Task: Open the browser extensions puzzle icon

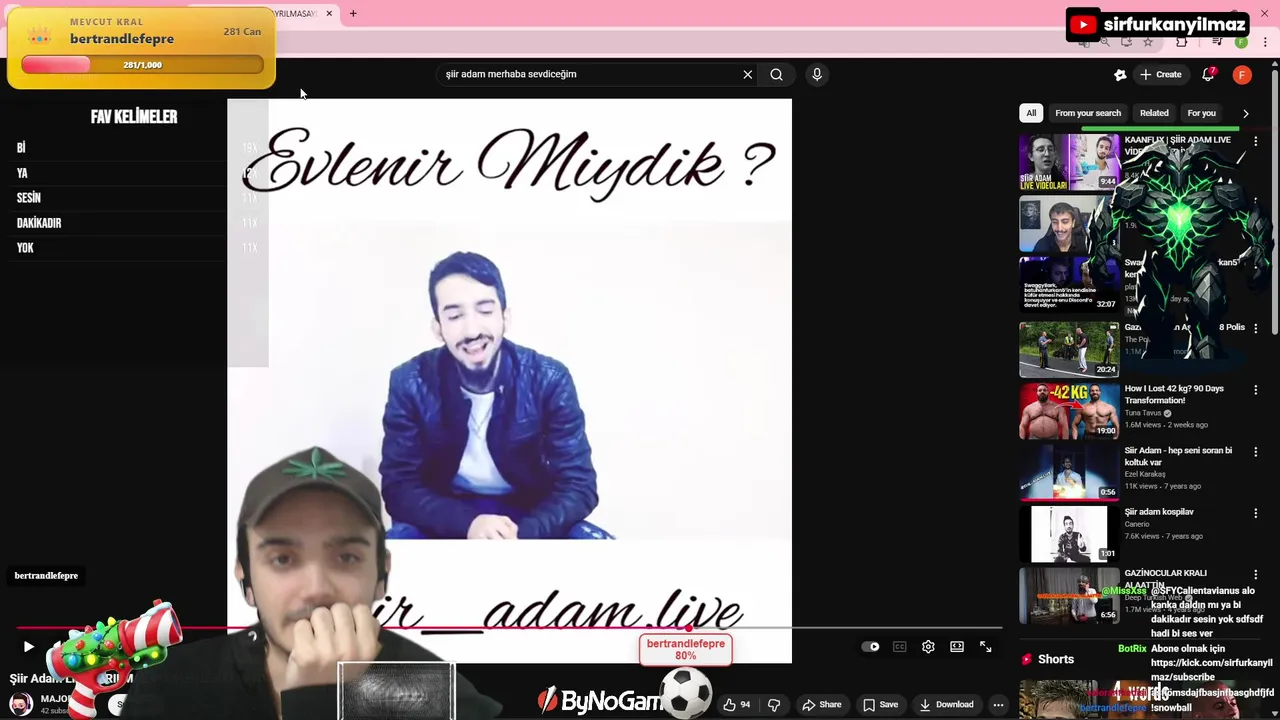Action: click(x=1182, y=42)
